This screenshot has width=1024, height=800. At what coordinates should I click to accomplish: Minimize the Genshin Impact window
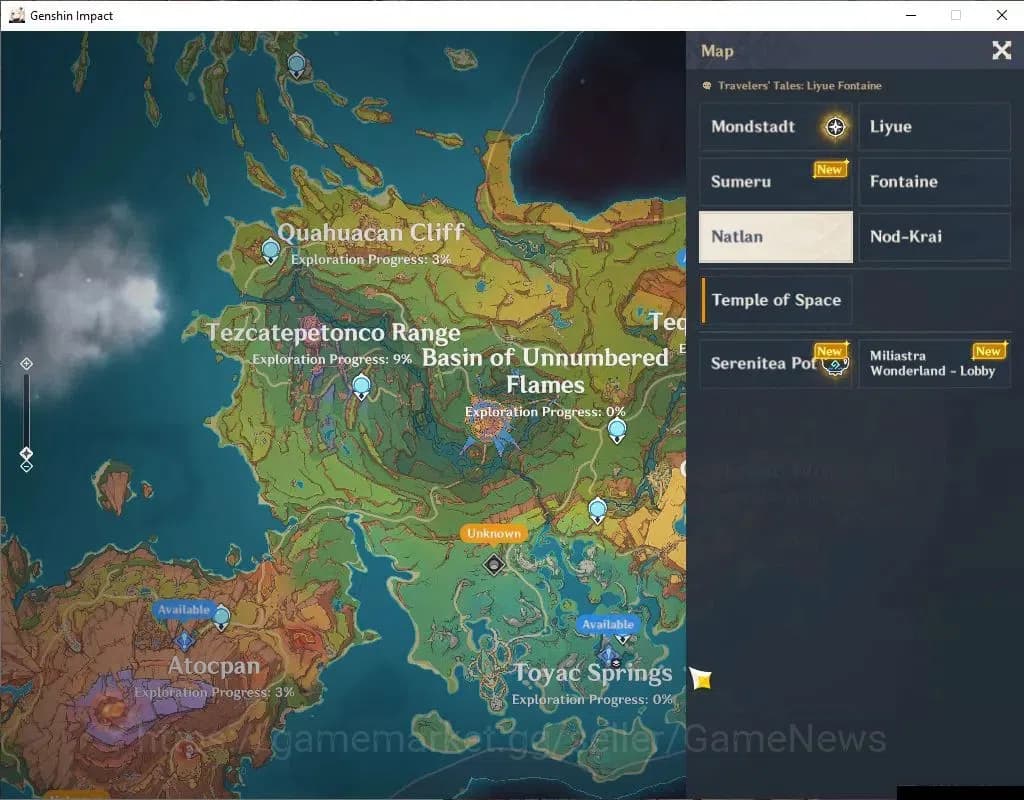(911, 15)
